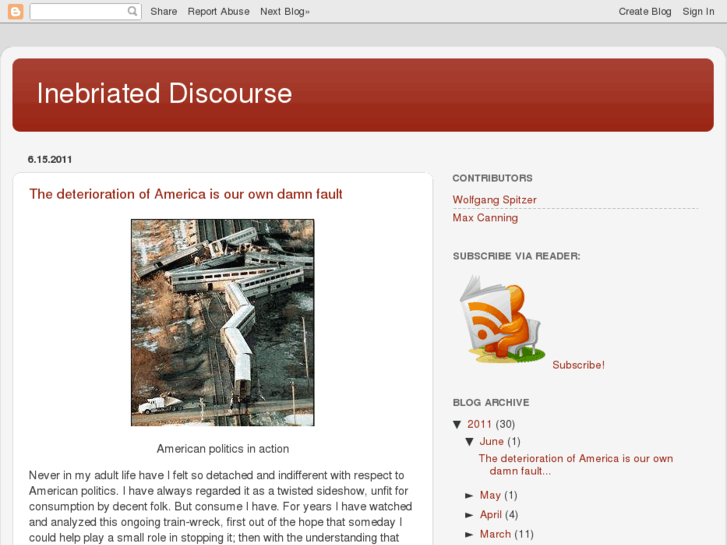Focus the Blogger navbar search field
The width and height of the screenshot is (727, 545).
click(x=85, y=11)
